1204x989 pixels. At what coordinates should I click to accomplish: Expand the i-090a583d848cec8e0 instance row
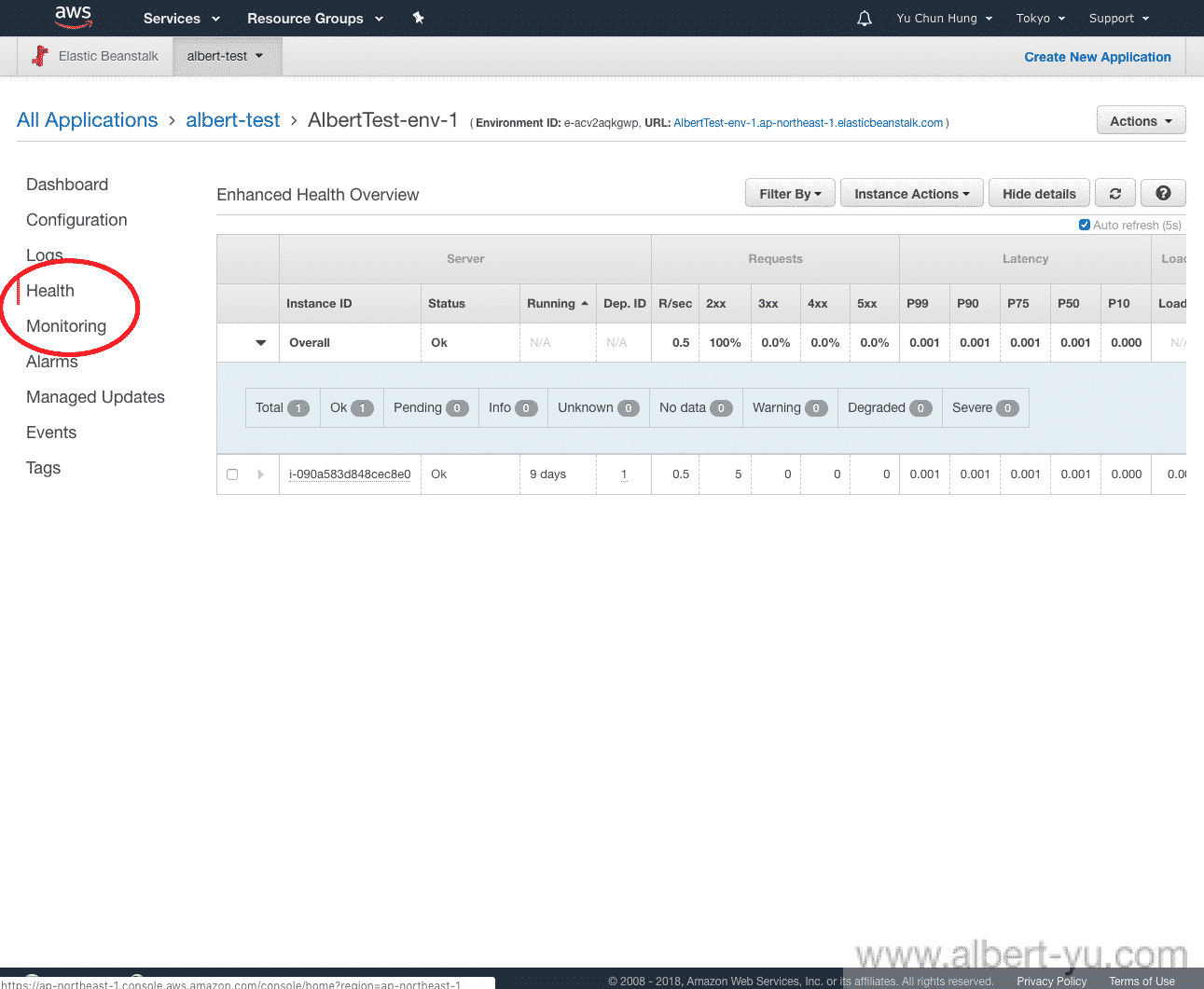(x=260, y=474)
